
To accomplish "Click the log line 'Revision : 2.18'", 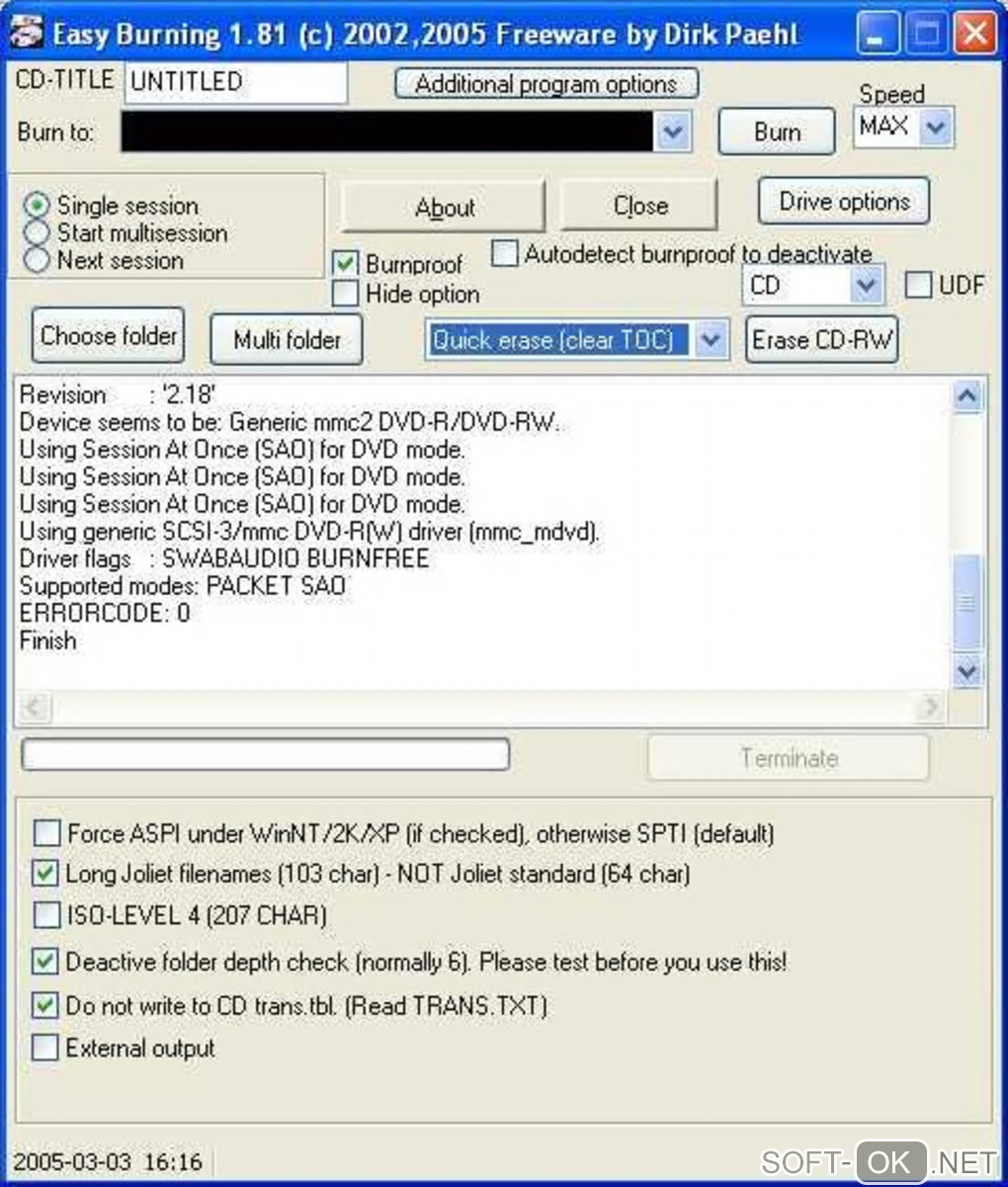I will pyautogui.click(x=118, y=395).
